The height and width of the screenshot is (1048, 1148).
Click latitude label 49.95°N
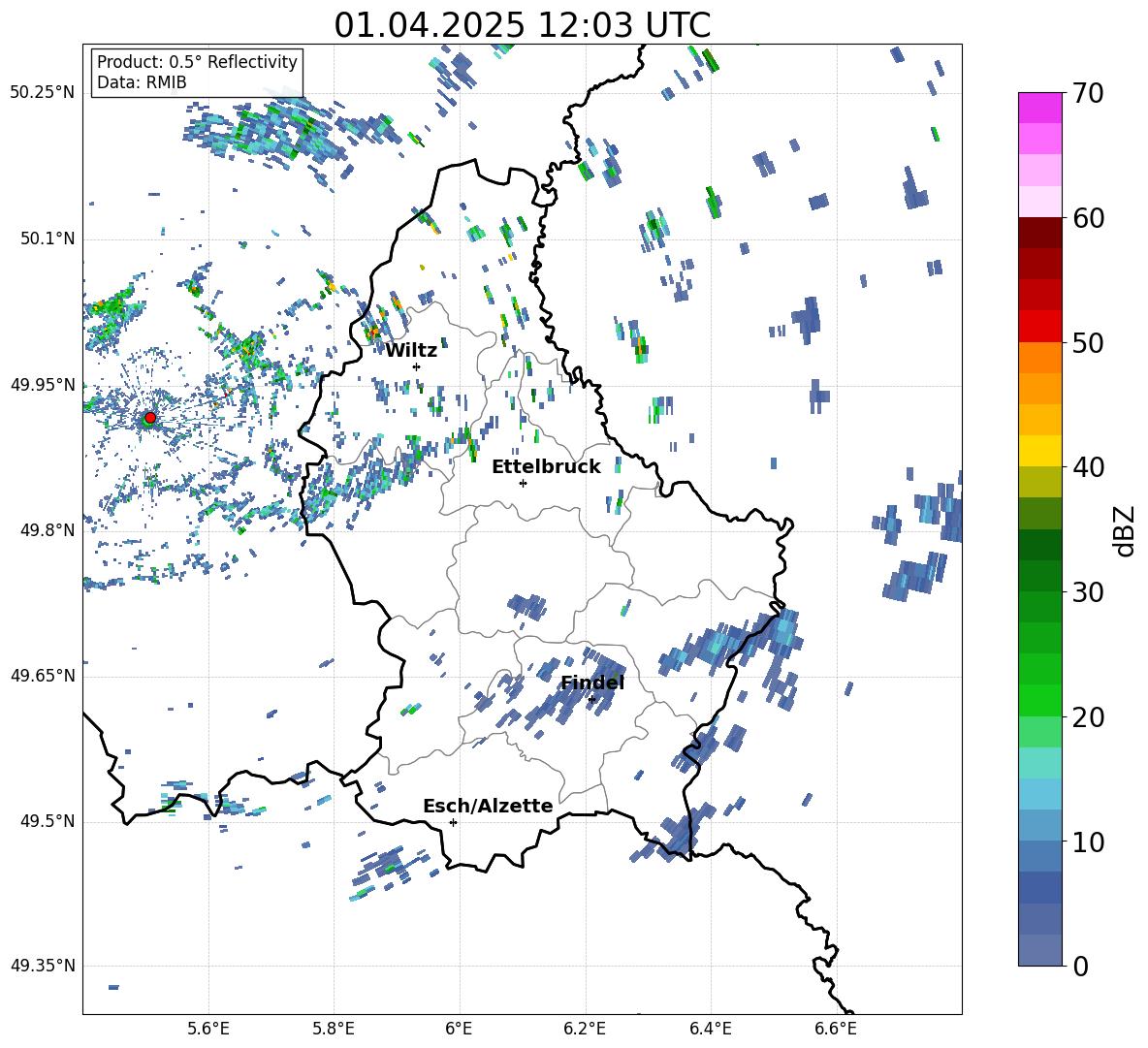tap(43, 385)
